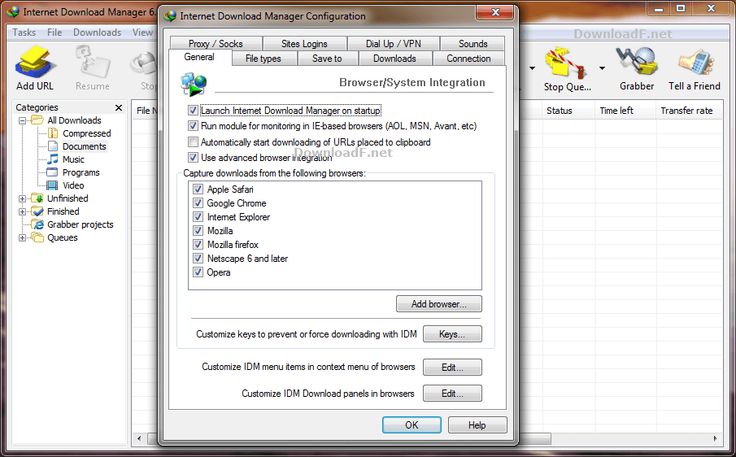Viewport: 736px width, 457px height.
Task: Click the horizontal scrollbar left arrow
Action: [139, 439]
